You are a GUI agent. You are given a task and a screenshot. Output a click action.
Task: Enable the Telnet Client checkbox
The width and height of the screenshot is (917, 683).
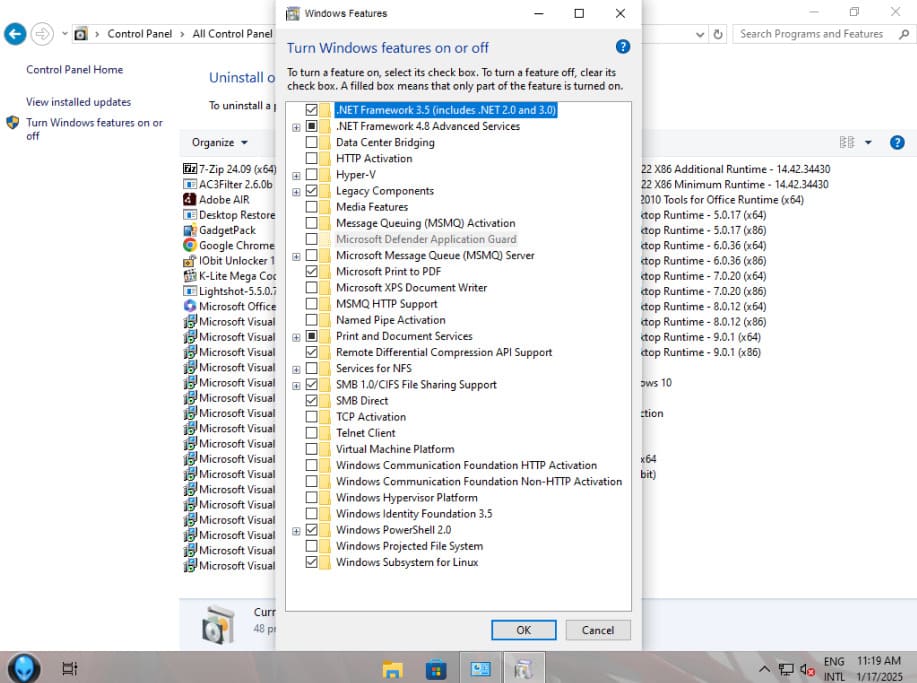(312, 433)
